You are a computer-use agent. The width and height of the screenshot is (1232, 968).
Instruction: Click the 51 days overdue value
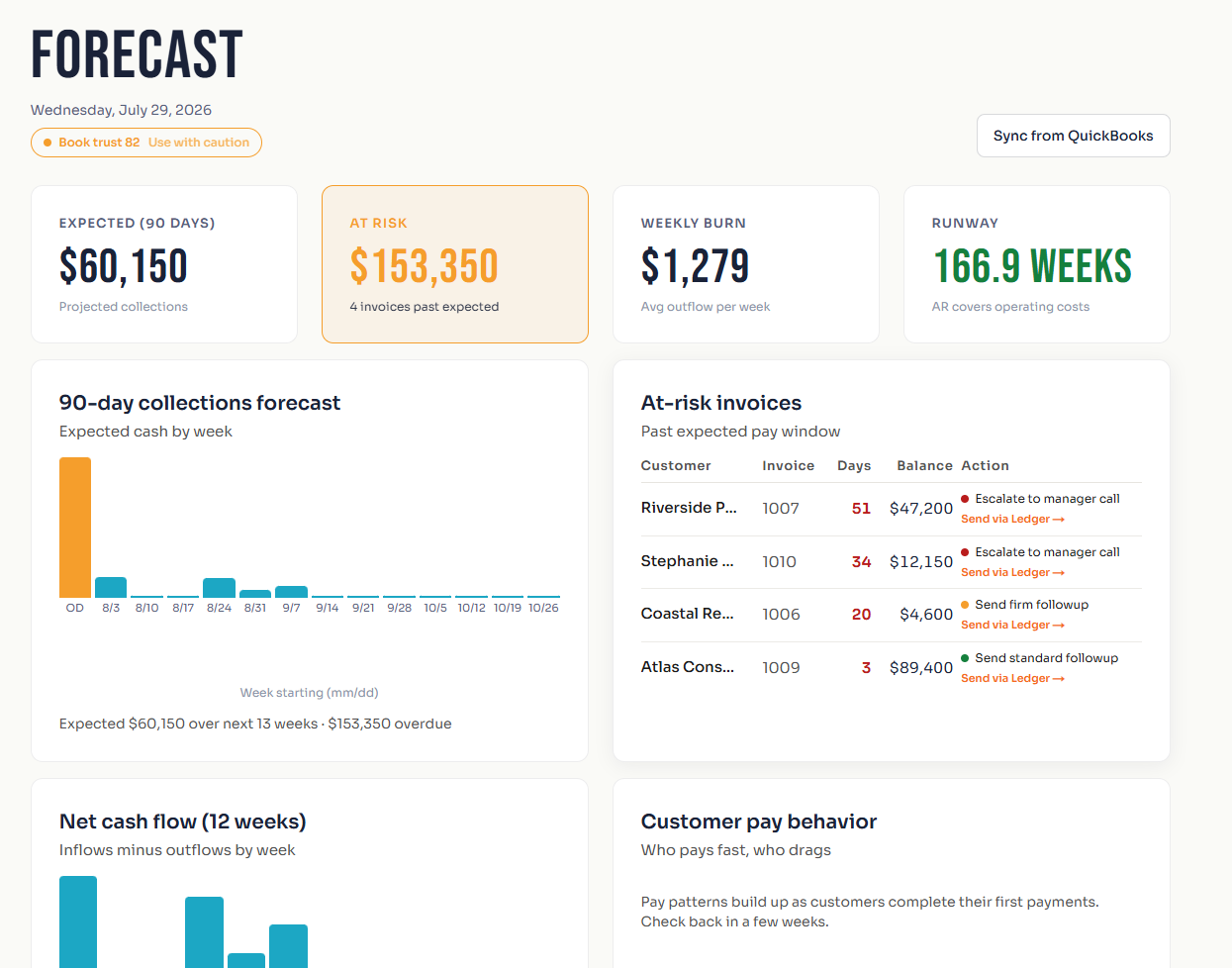(861, 509)
